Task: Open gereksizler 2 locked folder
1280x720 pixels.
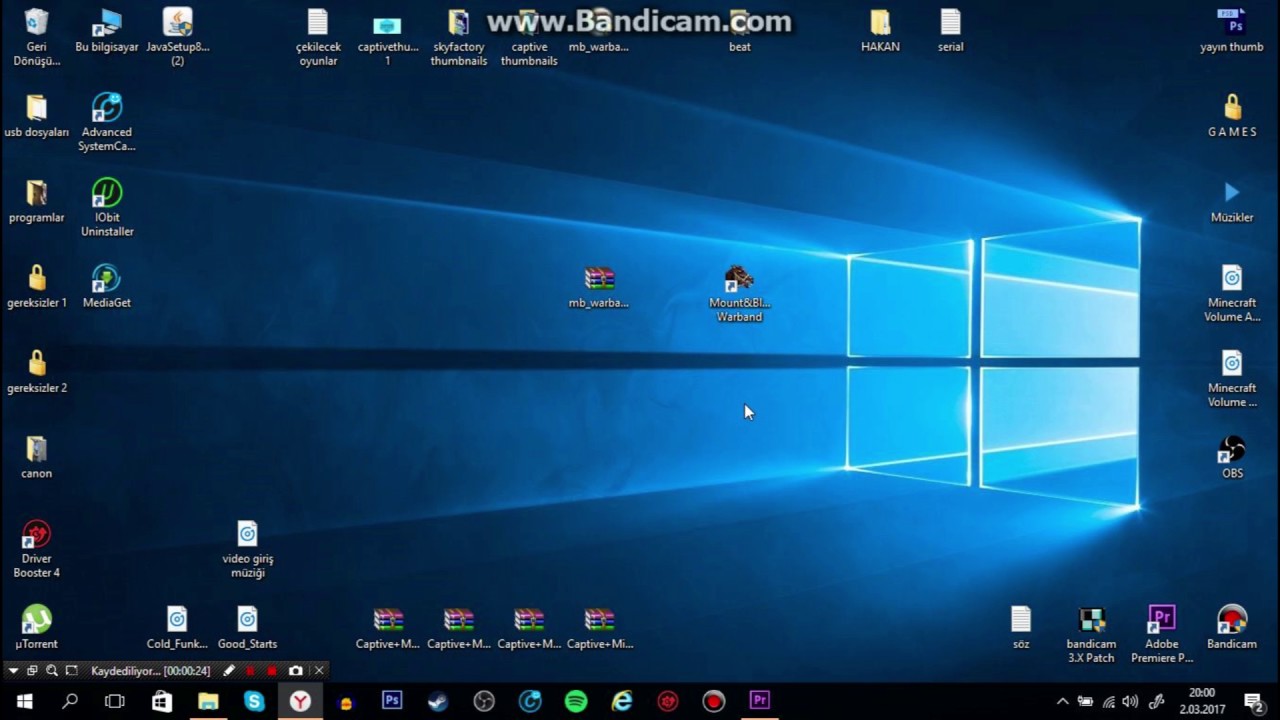Action: [x=37, y=372]
